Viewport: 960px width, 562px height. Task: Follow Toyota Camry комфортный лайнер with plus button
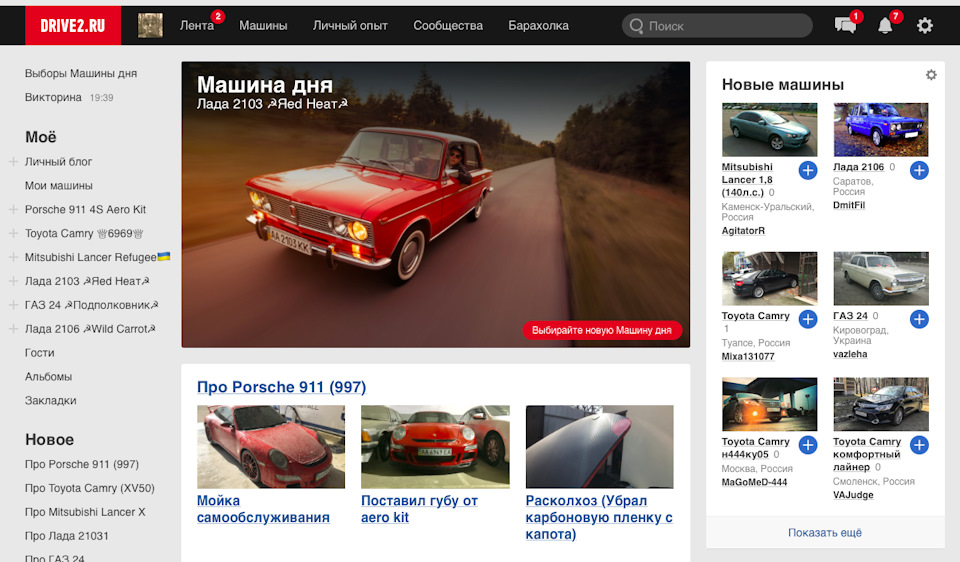(919, 445)
